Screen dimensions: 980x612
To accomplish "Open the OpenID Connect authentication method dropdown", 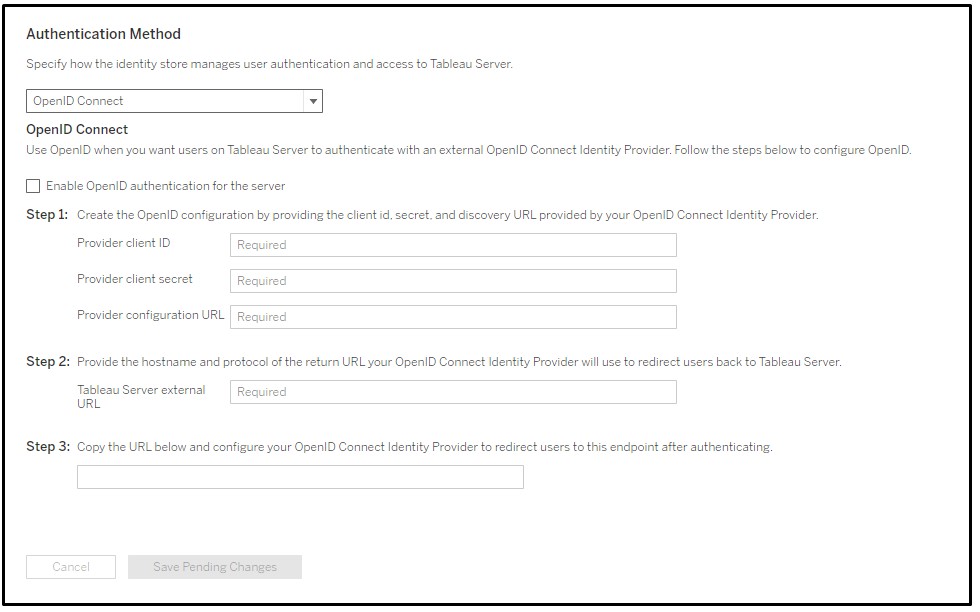I will point(165,101).
